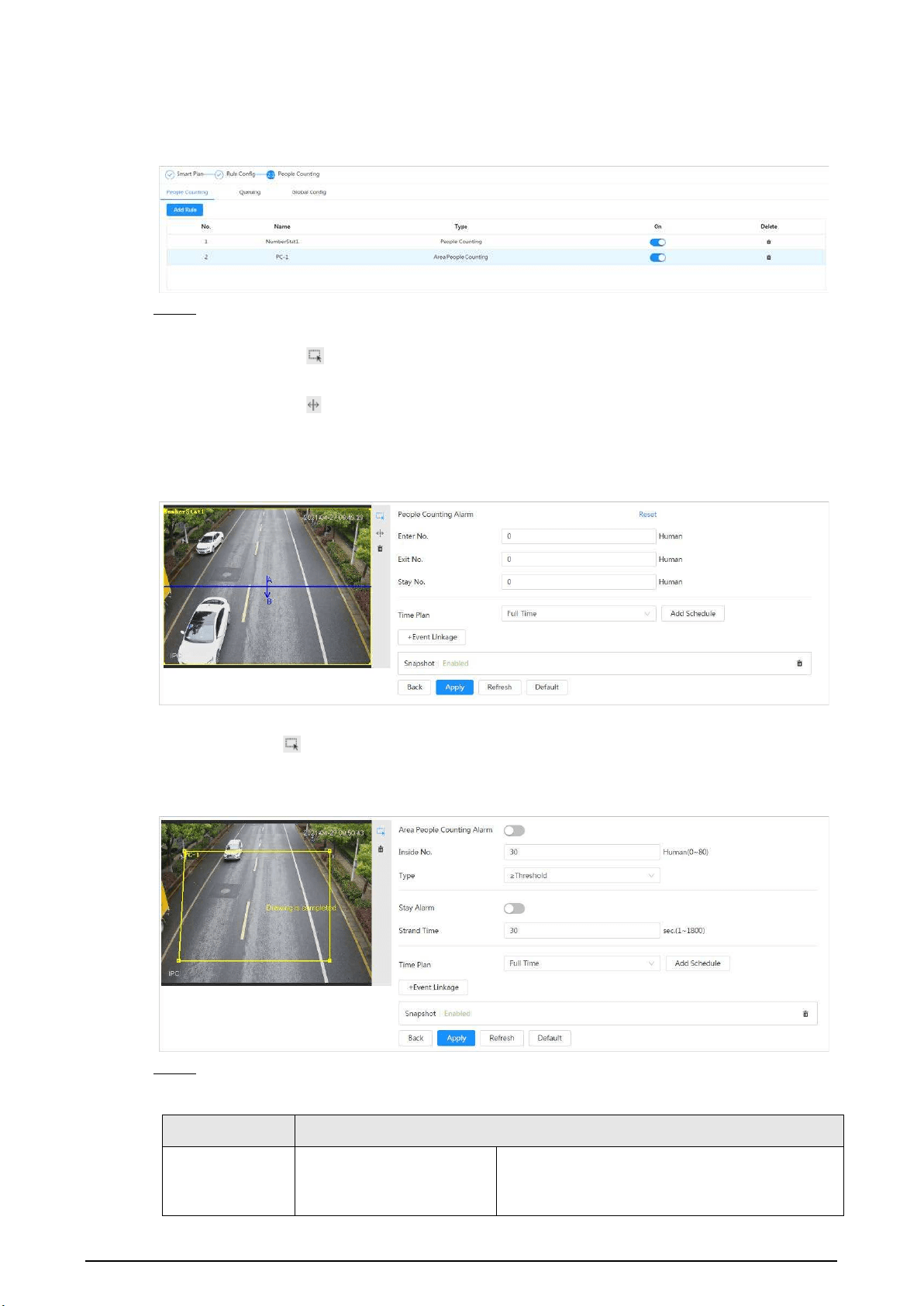Click Back in the Area People Counting panel

(415, 1039)
